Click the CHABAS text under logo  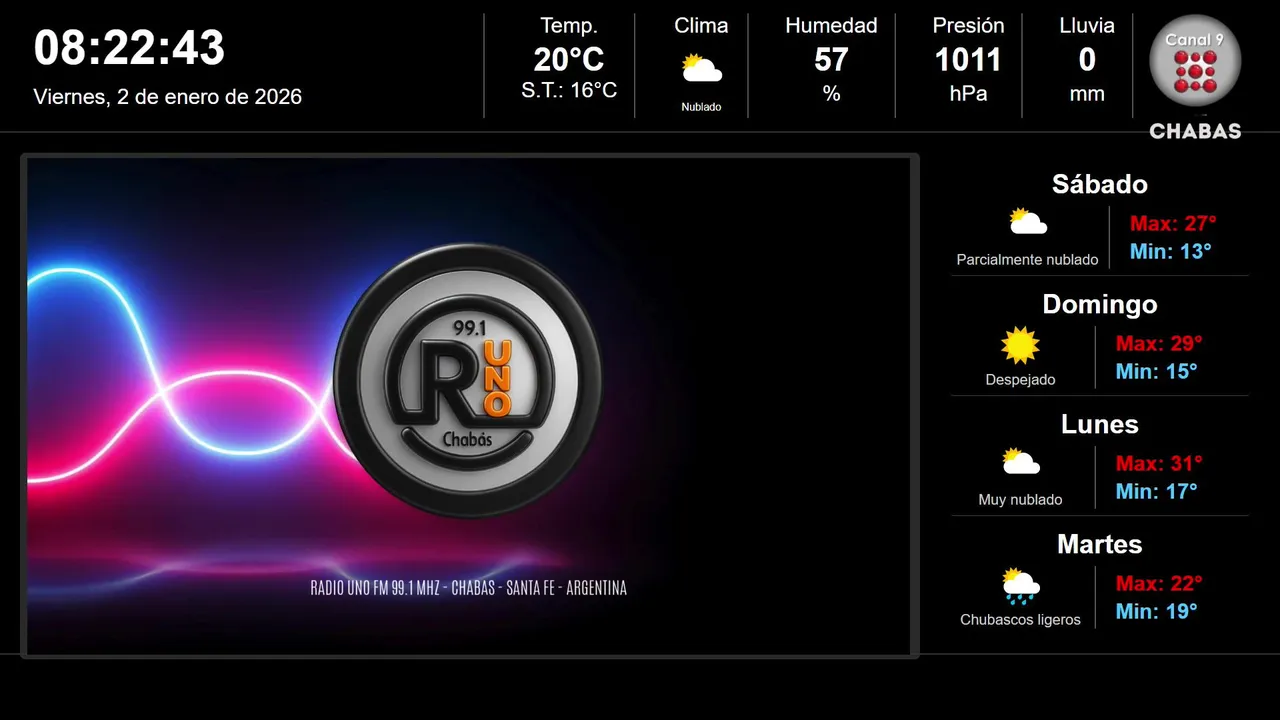[x=1195, y=131]
